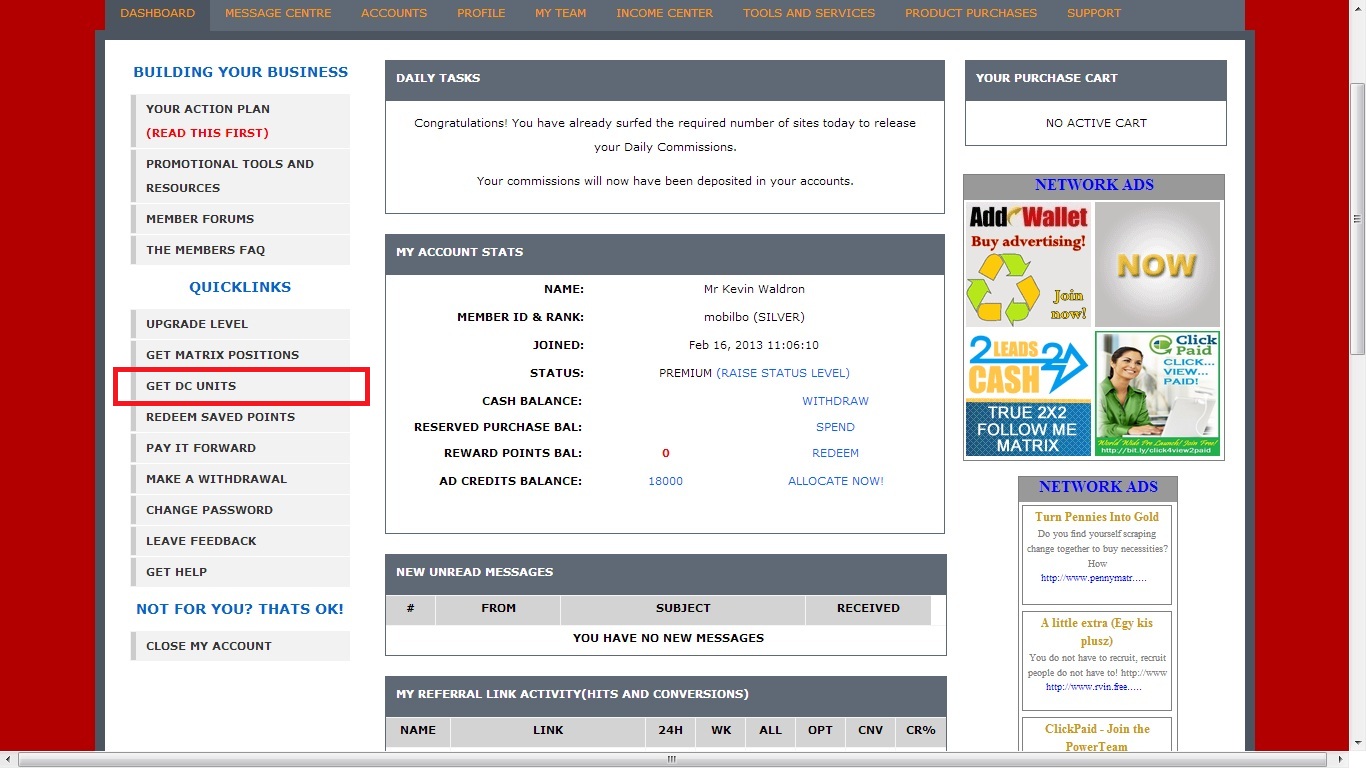Click Raise Status Level link
Image resolution: width=1366 pixels, height=768 pixels.
783,373
